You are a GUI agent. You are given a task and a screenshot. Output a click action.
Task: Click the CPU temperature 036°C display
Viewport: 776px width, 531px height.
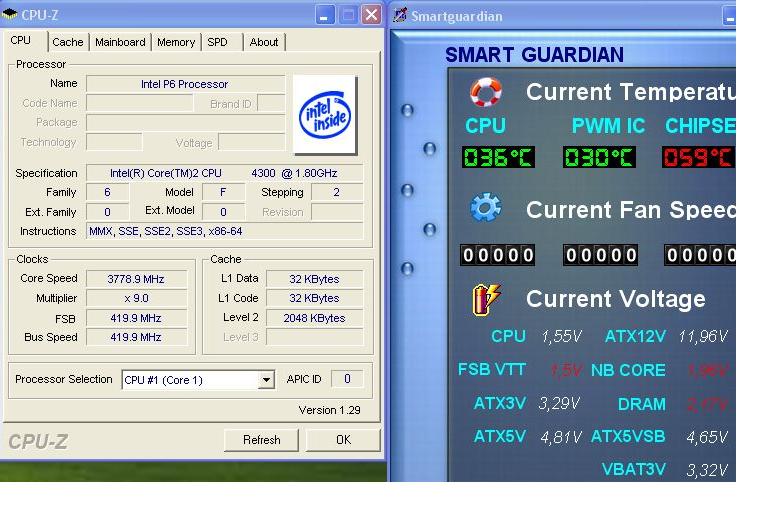[x=498, y=157]
